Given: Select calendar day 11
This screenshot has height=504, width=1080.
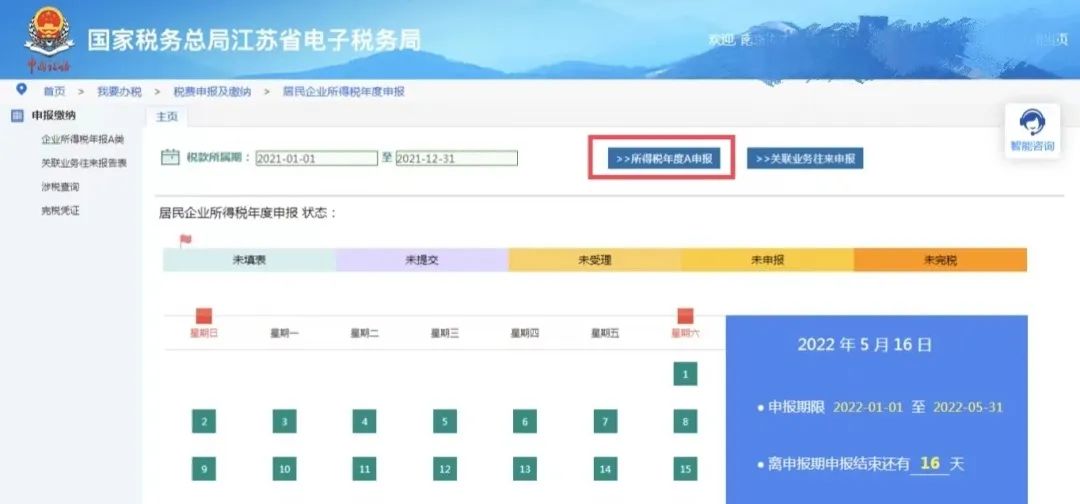Looking at the screenshot, I should click(364, 469).
